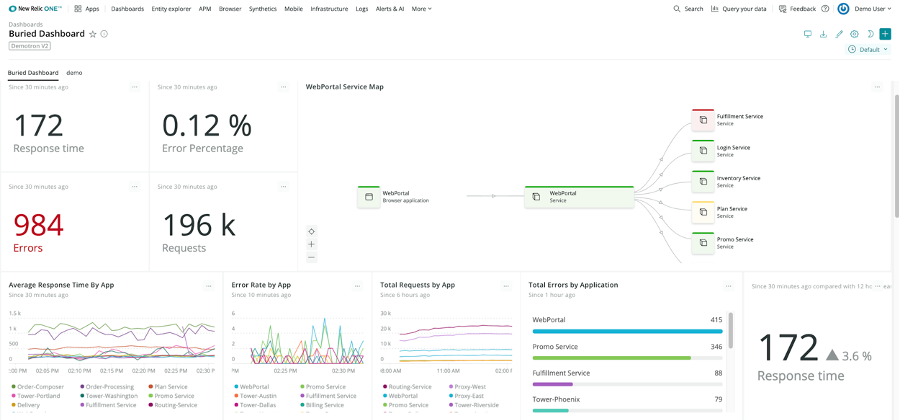The height and width of the screenshot is (420, 899).
Task: Select the WebPortal Browser application node
Action: (369, 197)
